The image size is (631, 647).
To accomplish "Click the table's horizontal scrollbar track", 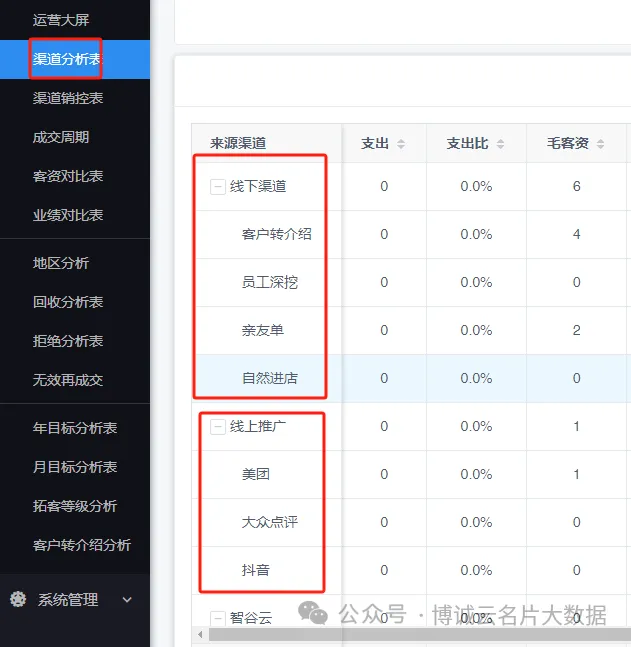I will click(420, 634).
